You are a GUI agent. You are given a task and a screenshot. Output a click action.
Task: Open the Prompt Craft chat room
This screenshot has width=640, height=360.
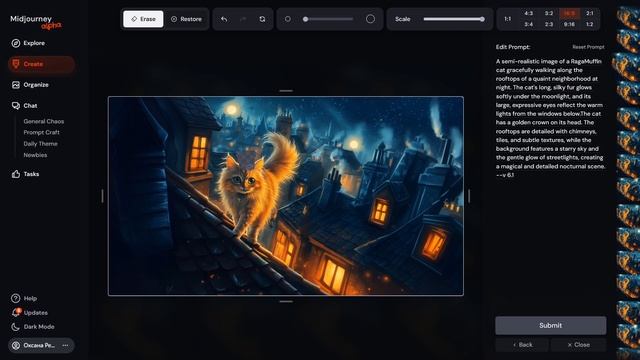click(x=41, y=132)
